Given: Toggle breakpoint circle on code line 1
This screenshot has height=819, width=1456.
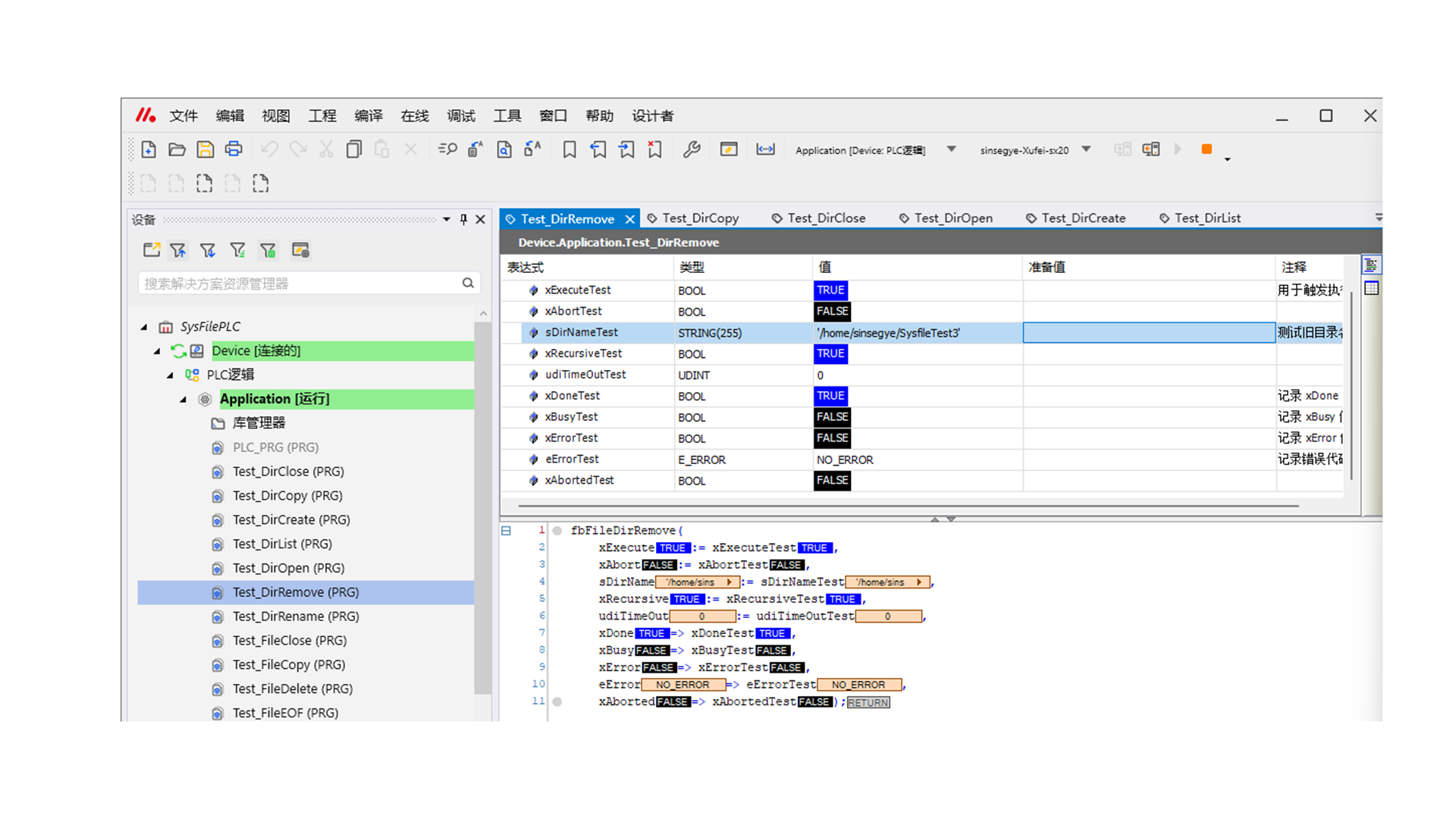Looking at the screenshot, I should click(x=557, y=531).
